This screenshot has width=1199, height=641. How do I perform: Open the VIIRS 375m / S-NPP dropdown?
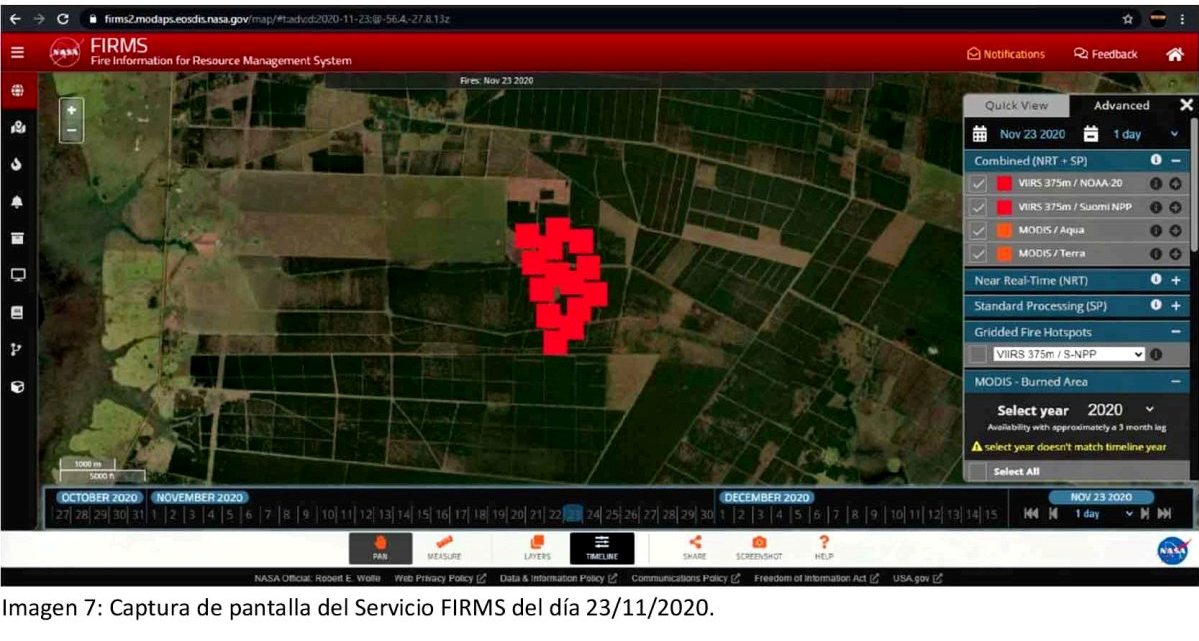tap(1068, 354)
